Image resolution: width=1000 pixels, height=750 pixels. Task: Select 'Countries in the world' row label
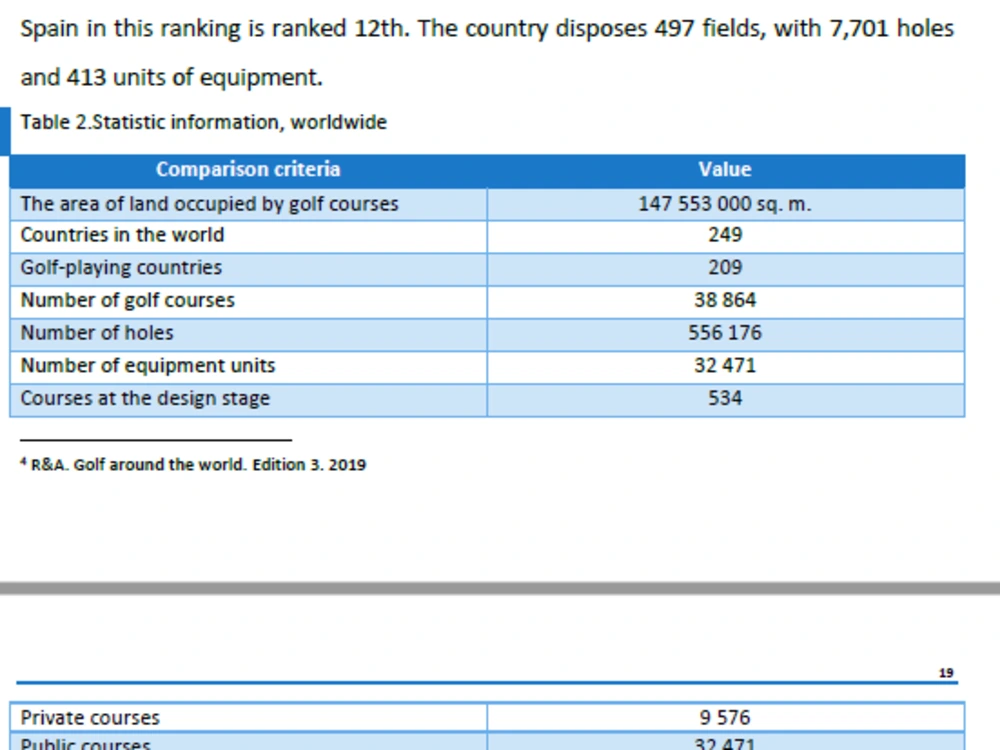pyautogui.click(x=122, y=235)
